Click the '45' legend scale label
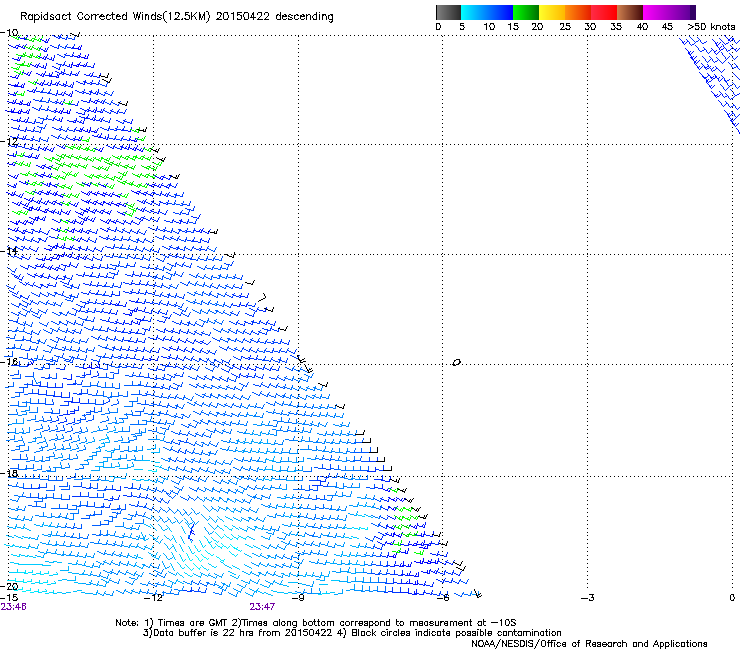 [x=667, y=26]
